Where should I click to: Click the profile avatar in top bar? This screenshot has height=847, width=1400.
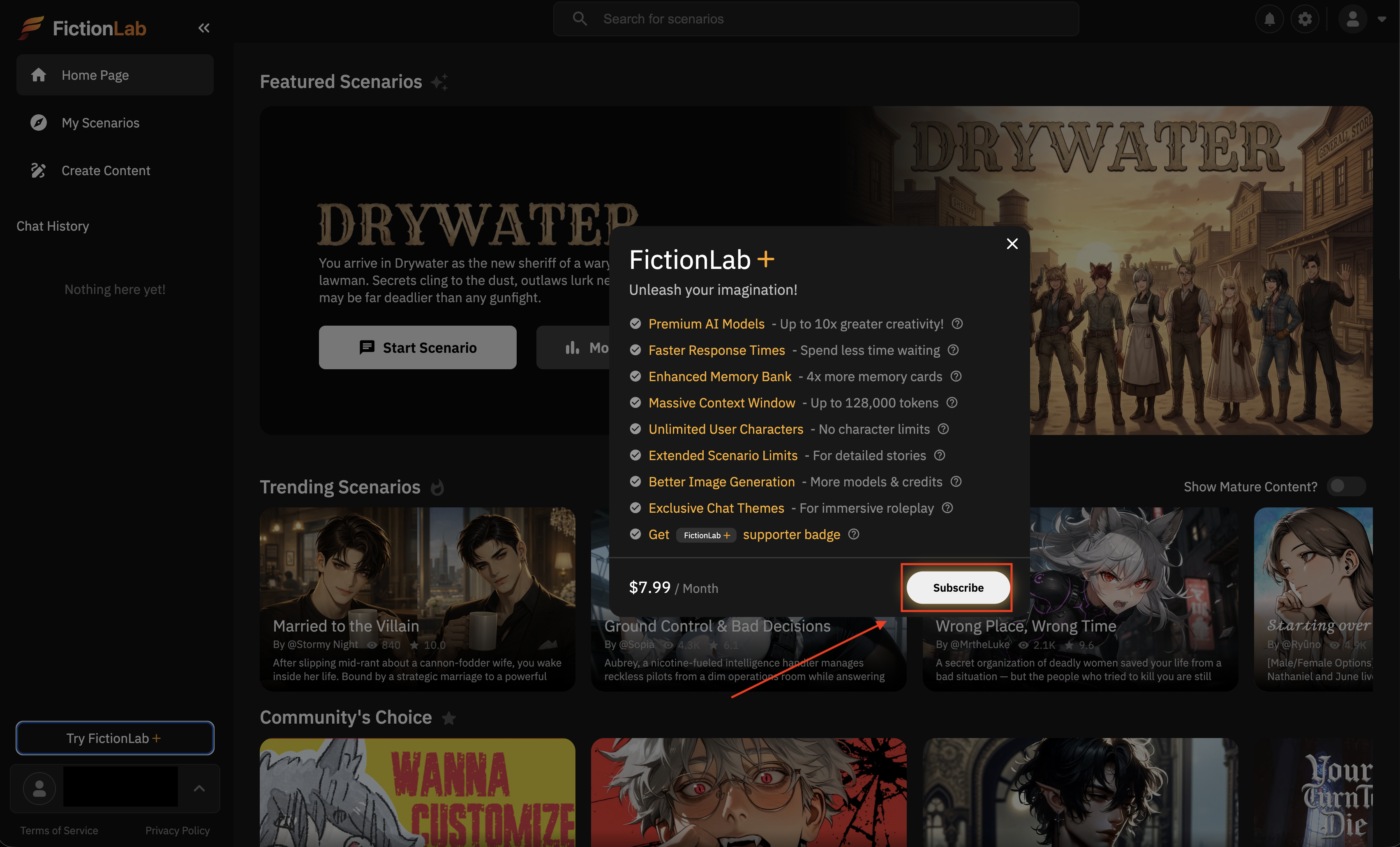coord(1352,19)
